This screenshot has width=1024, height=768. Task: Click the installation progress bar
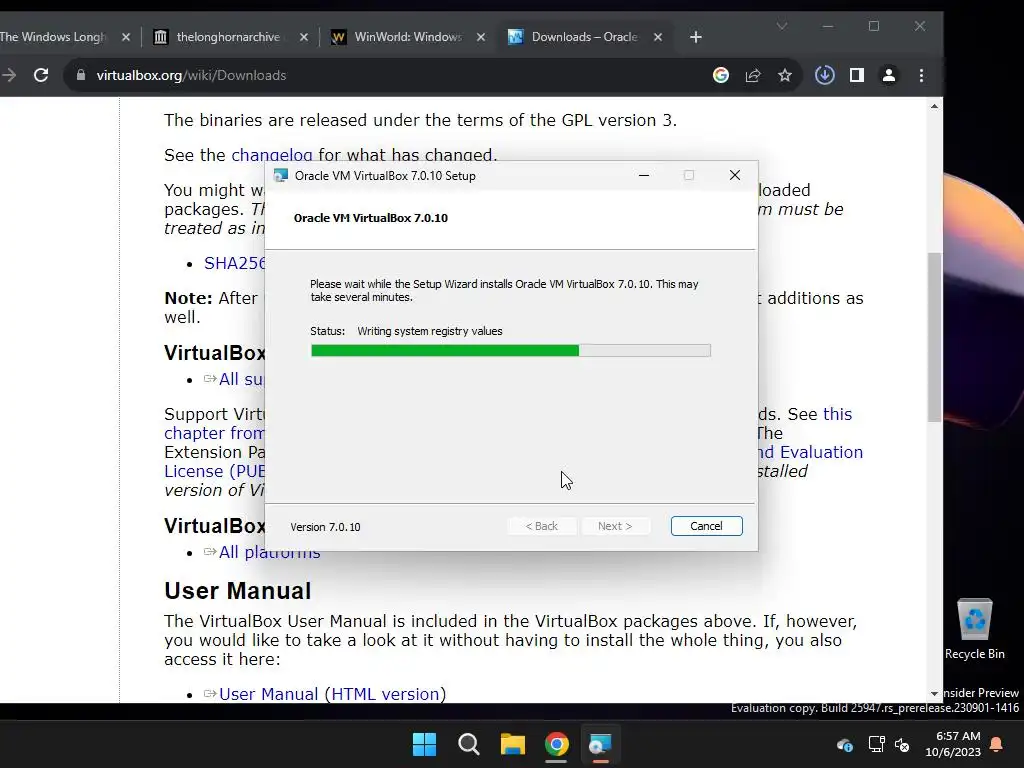tap(511, 351)
